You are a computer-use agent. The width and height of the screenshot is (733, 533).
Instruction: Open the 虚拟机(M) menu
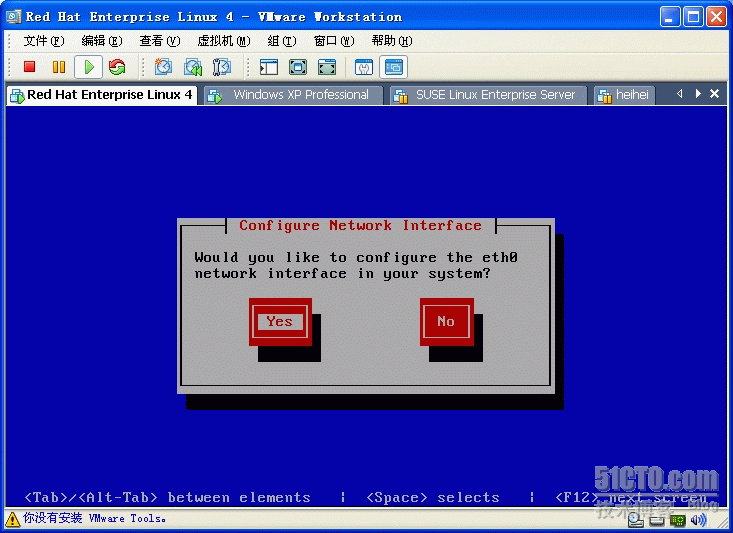(223, 41)
